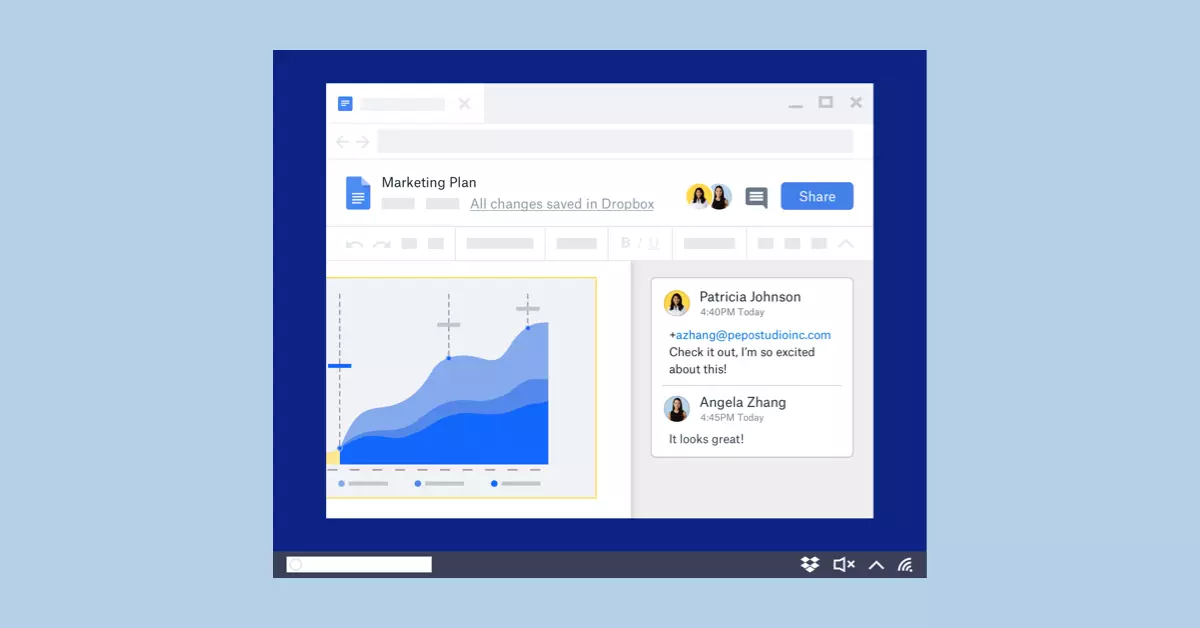
Task: Maximize the browser window
Action: [825, 102]
